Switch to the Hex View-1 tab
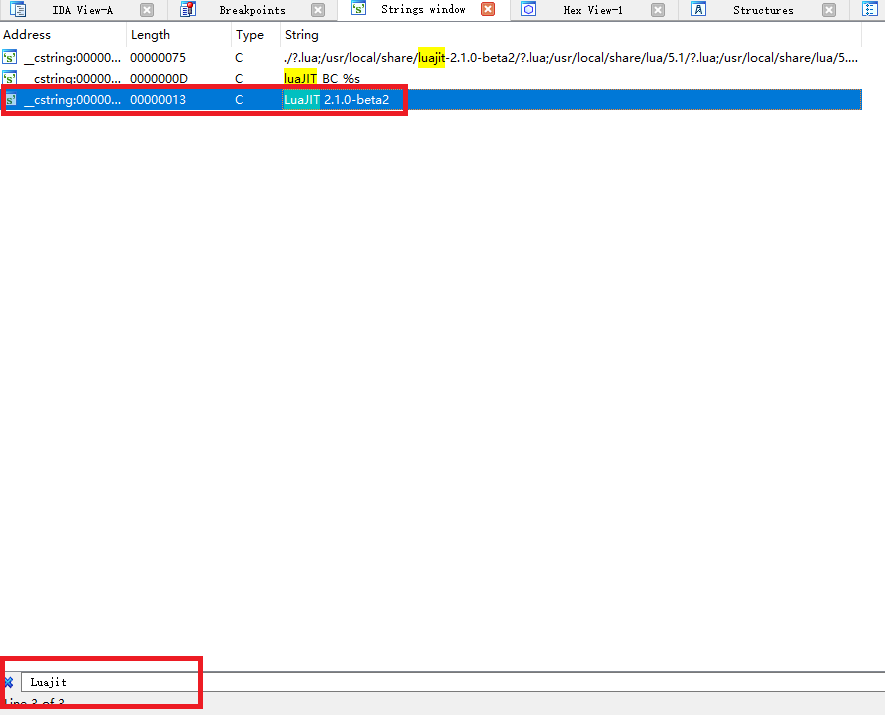The width and height of the screenshot is (885, 715). tap(593, 10)
